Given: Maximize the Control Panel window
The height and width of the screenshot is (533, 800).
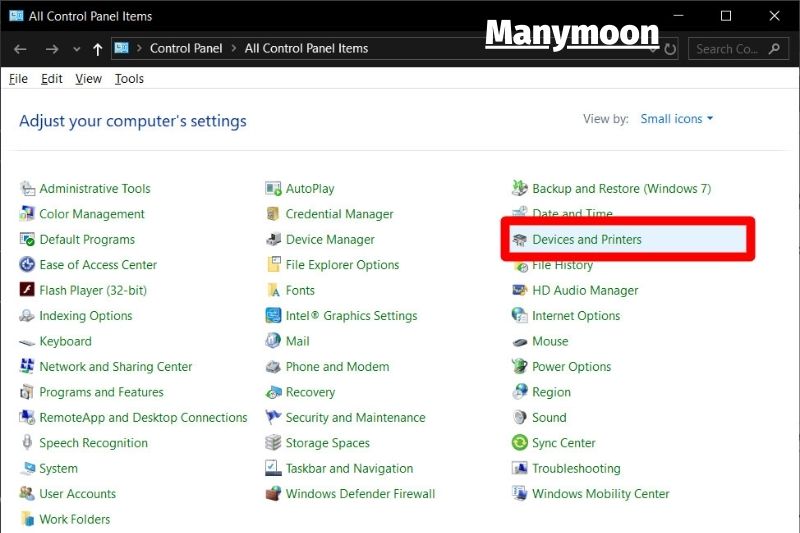Looking at the screenshot, I should 726,16.
